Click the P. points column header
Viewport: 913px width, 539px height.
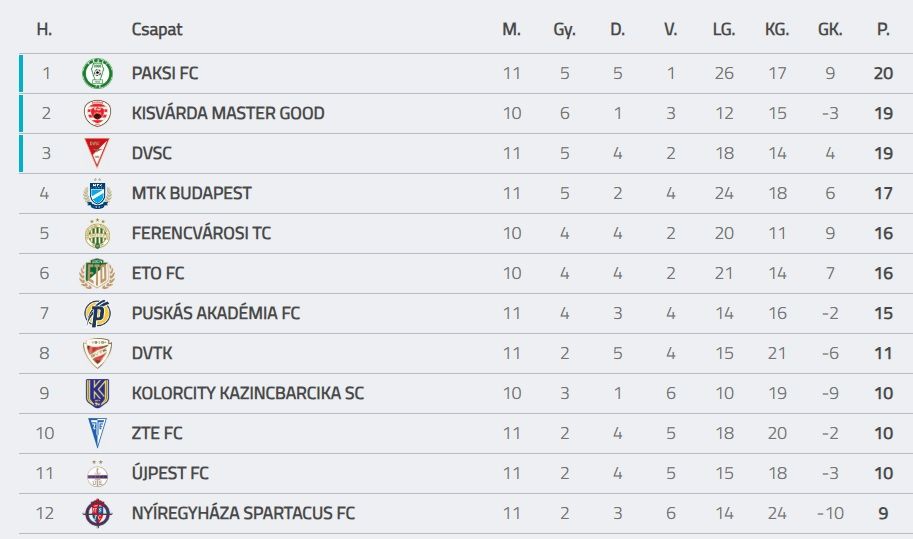coord(883,30)
